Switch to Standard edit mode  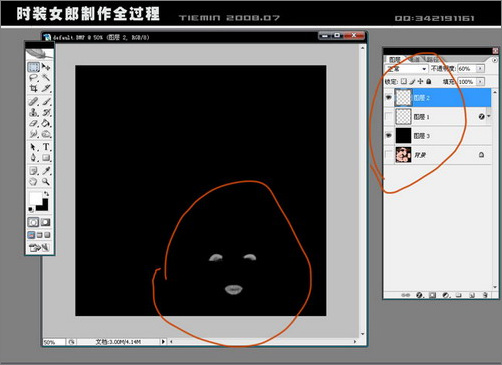(x=33, y=222)
